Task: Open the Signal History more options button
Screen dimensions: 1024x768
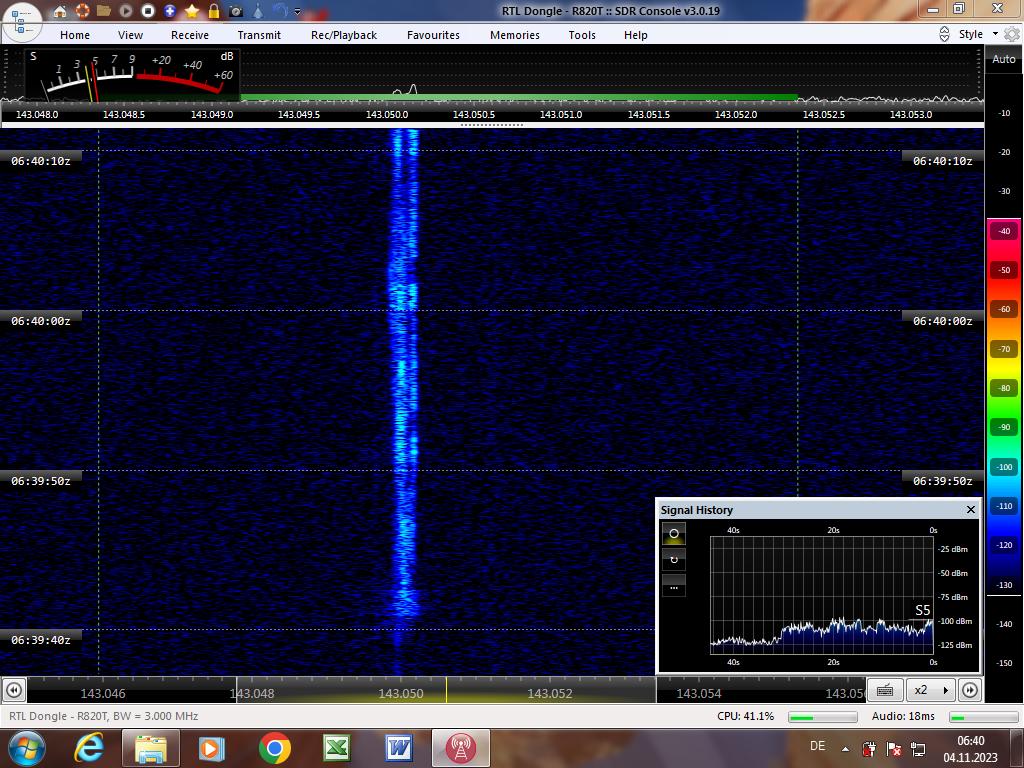Action: [674, 586]
